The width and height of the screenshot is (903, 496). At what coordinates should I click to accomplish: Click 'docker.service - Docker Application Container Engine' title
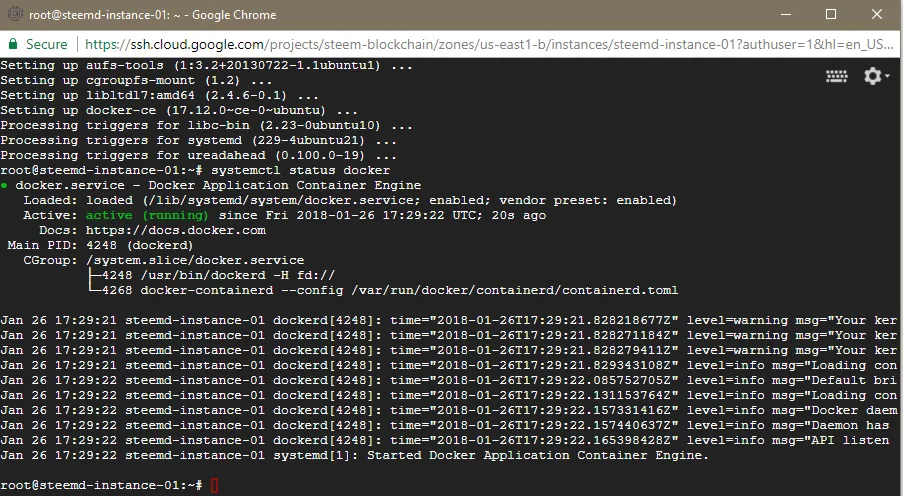click(218, 185)
